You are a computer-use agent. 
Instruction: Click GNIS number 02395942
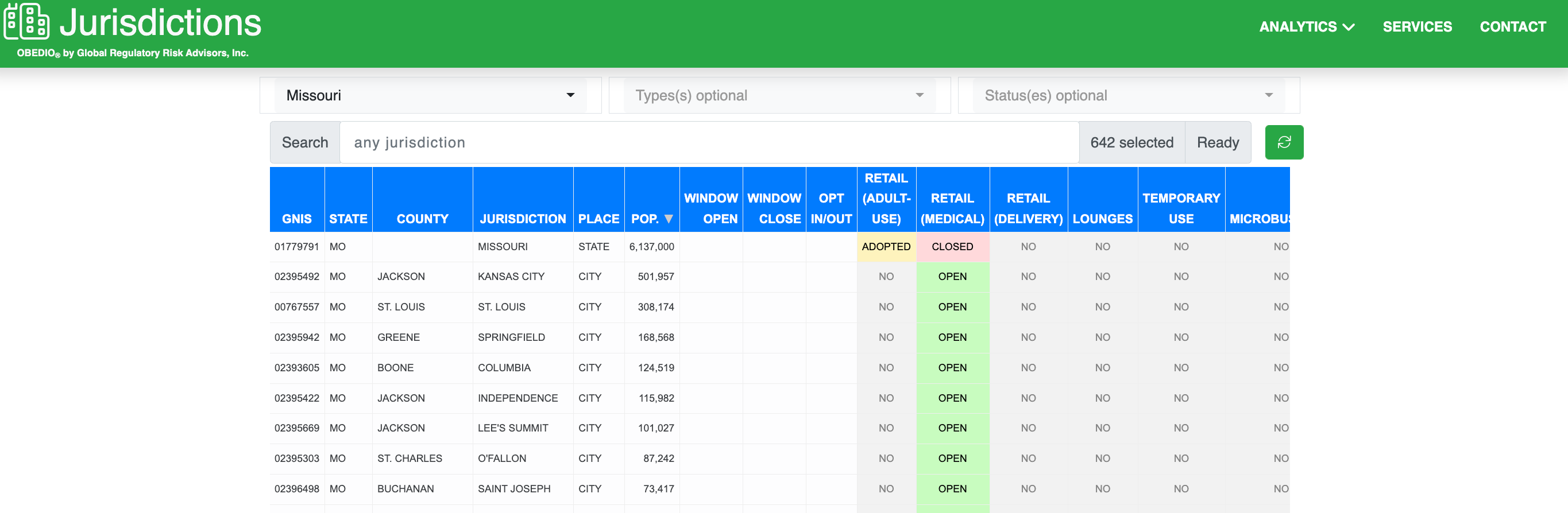pos(296,337)
